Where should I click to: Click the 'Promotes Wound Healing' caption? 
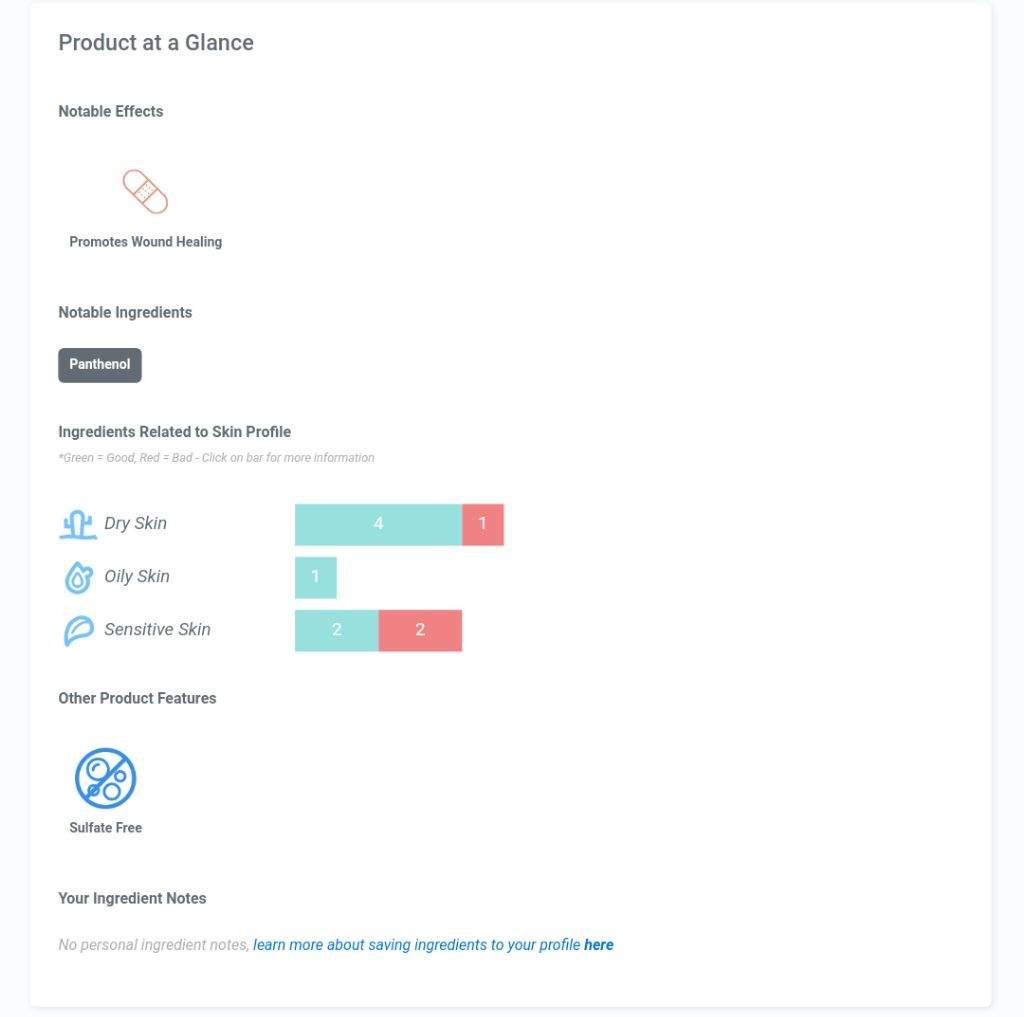(146, 242)
